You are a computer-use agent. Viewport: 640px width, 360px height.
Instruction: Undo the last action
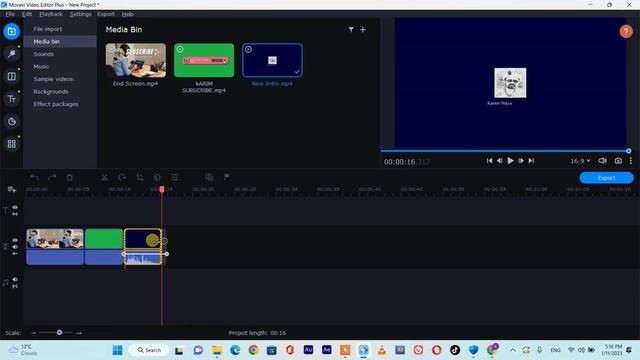[35, 177]
